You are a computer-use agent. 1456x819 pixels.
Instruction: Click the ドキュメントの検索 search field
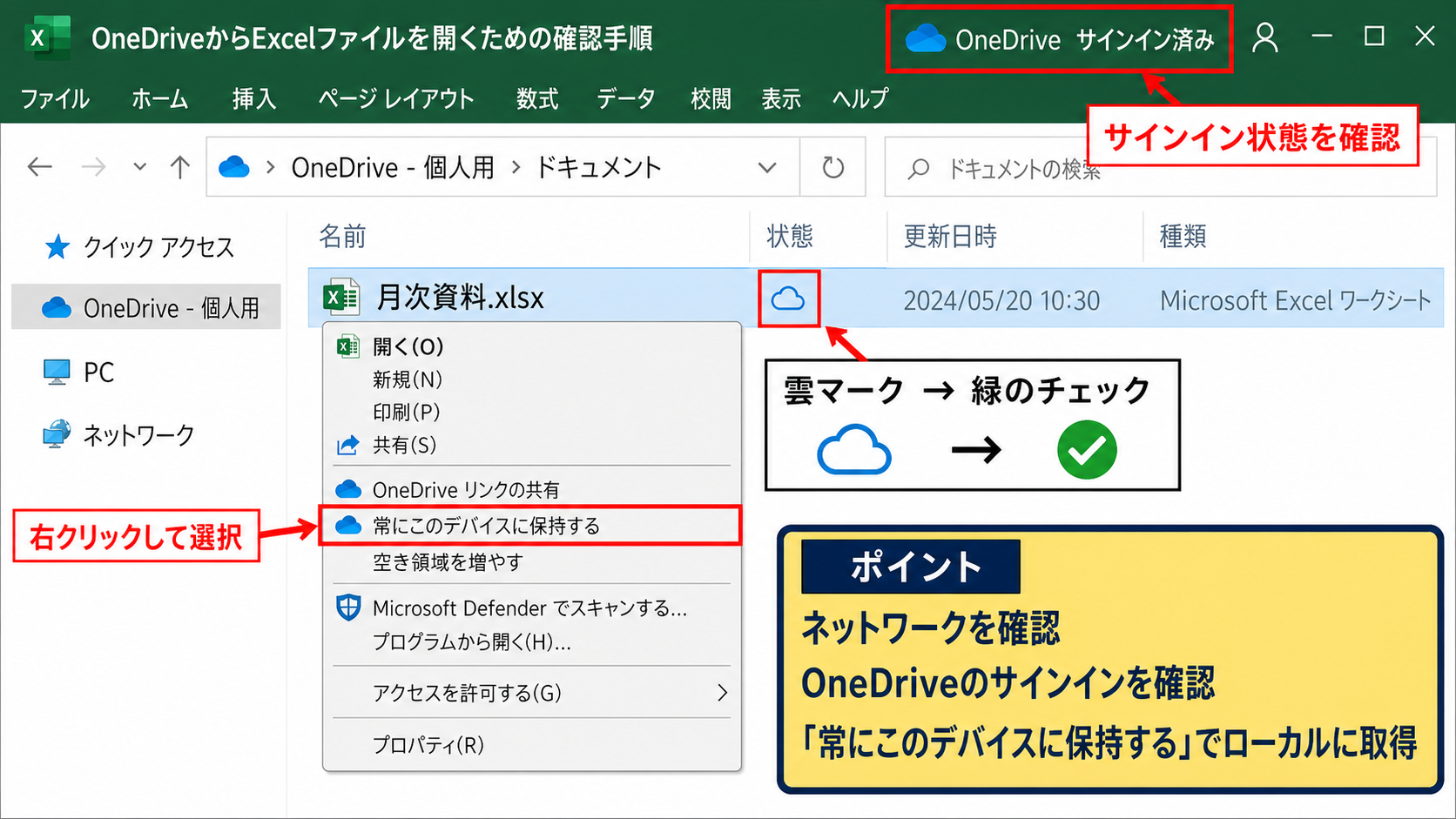pyautogui.click(x=1160, y=167)
